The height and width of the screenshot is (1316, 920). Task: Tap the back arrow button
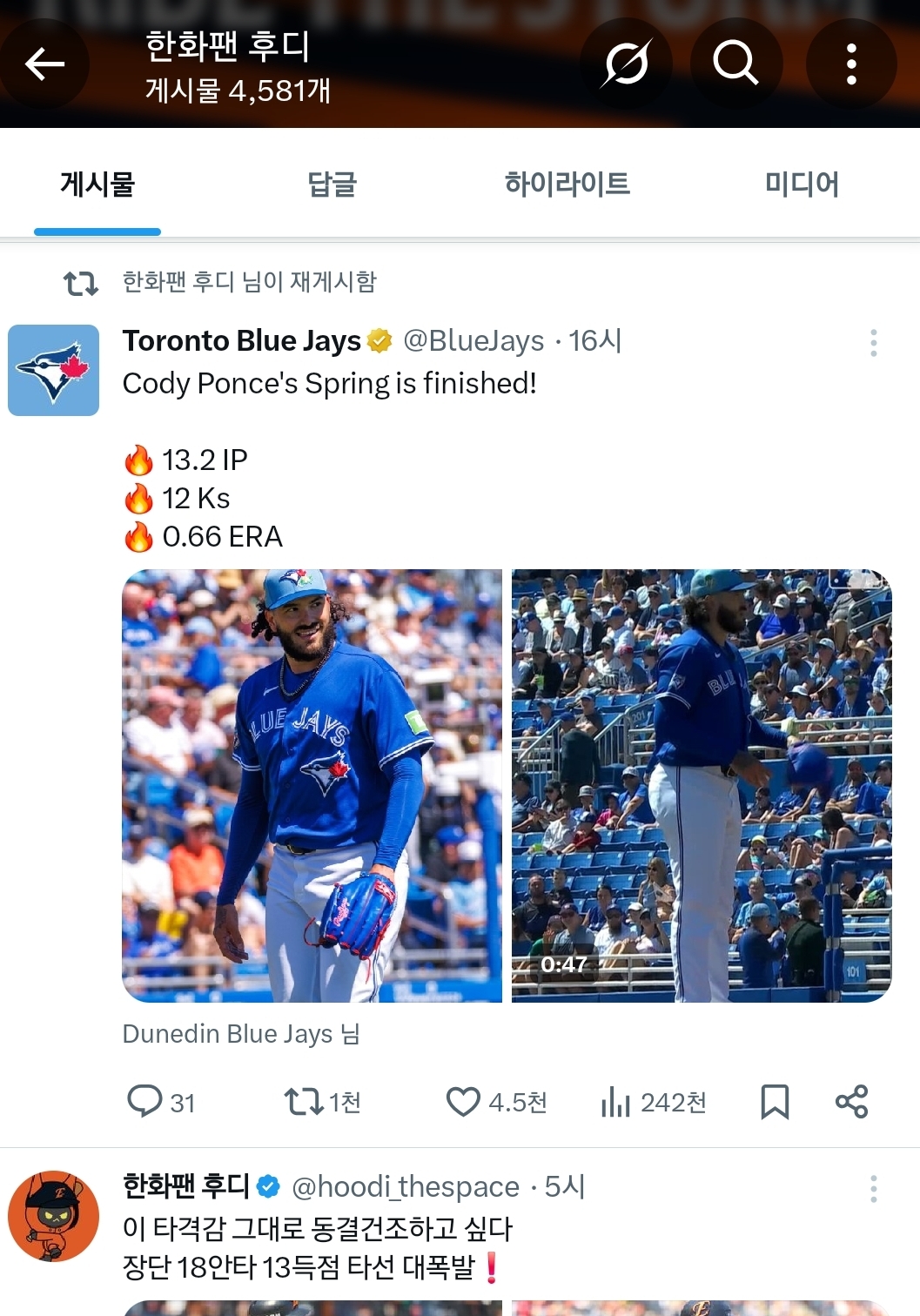click(44, 64)
